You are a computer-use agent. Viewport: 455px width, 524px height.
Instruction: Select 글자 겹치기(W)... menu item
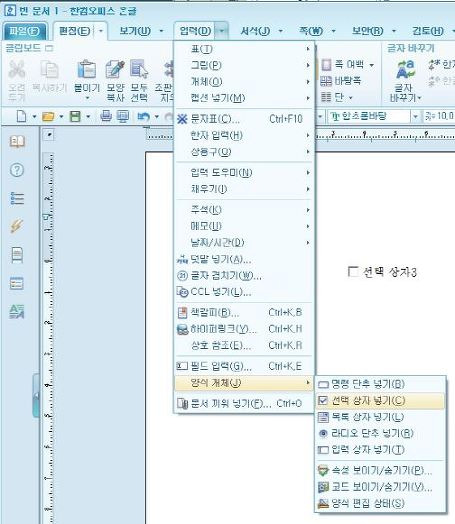(x=244, y=275)
